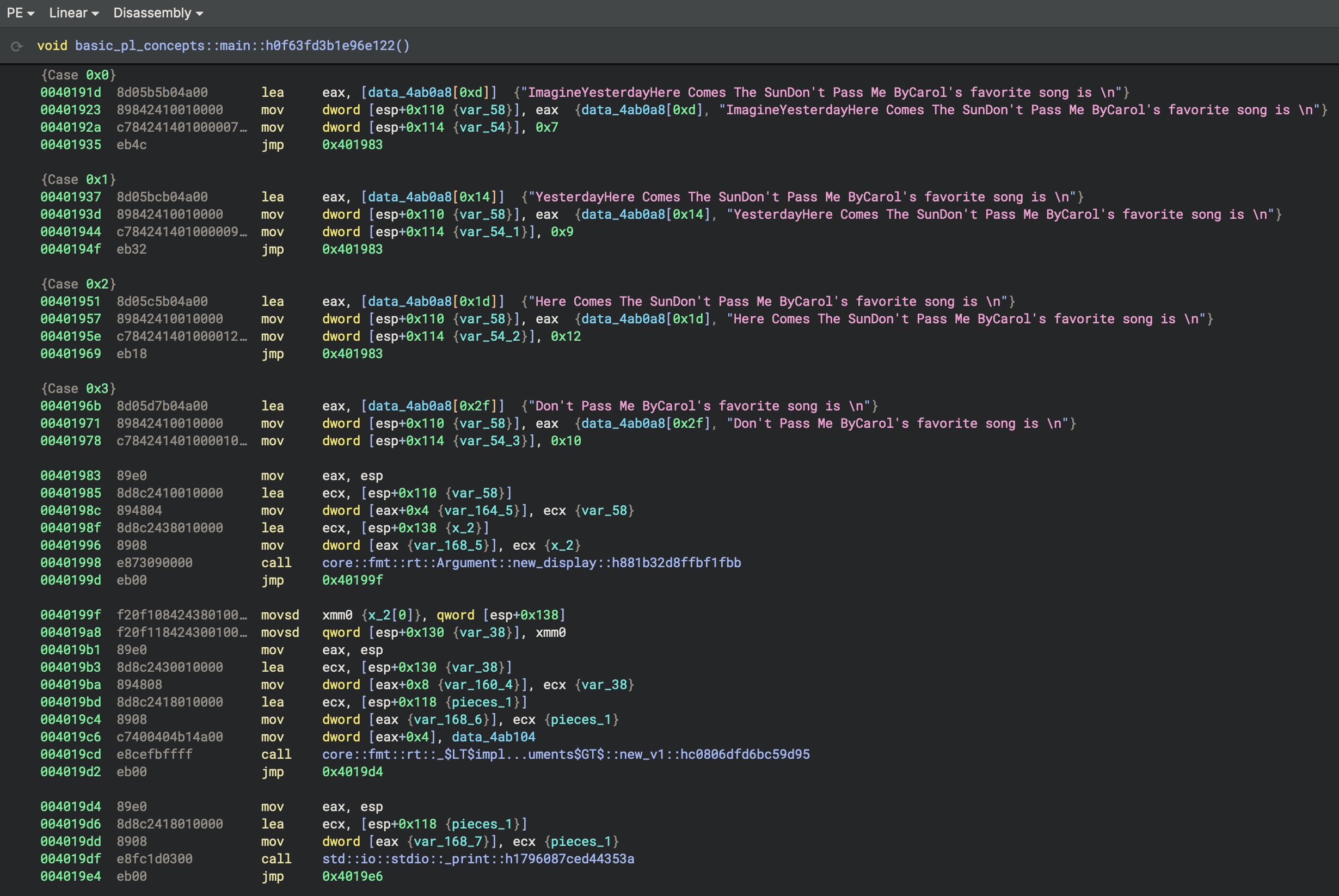This screenshot has width=1339, height=896.
Task: Click data_4ab104 symbol reference
Action: [x=493, y=737]
